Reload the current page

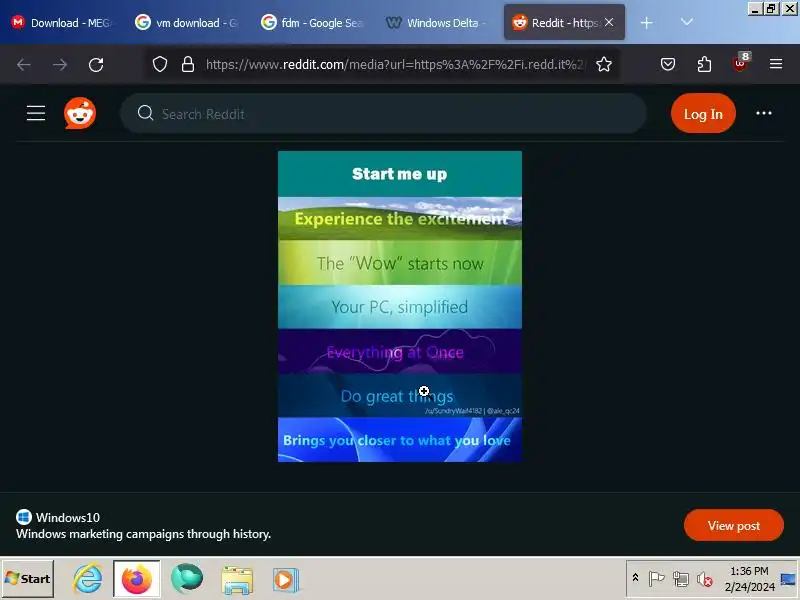click(96, 65)
